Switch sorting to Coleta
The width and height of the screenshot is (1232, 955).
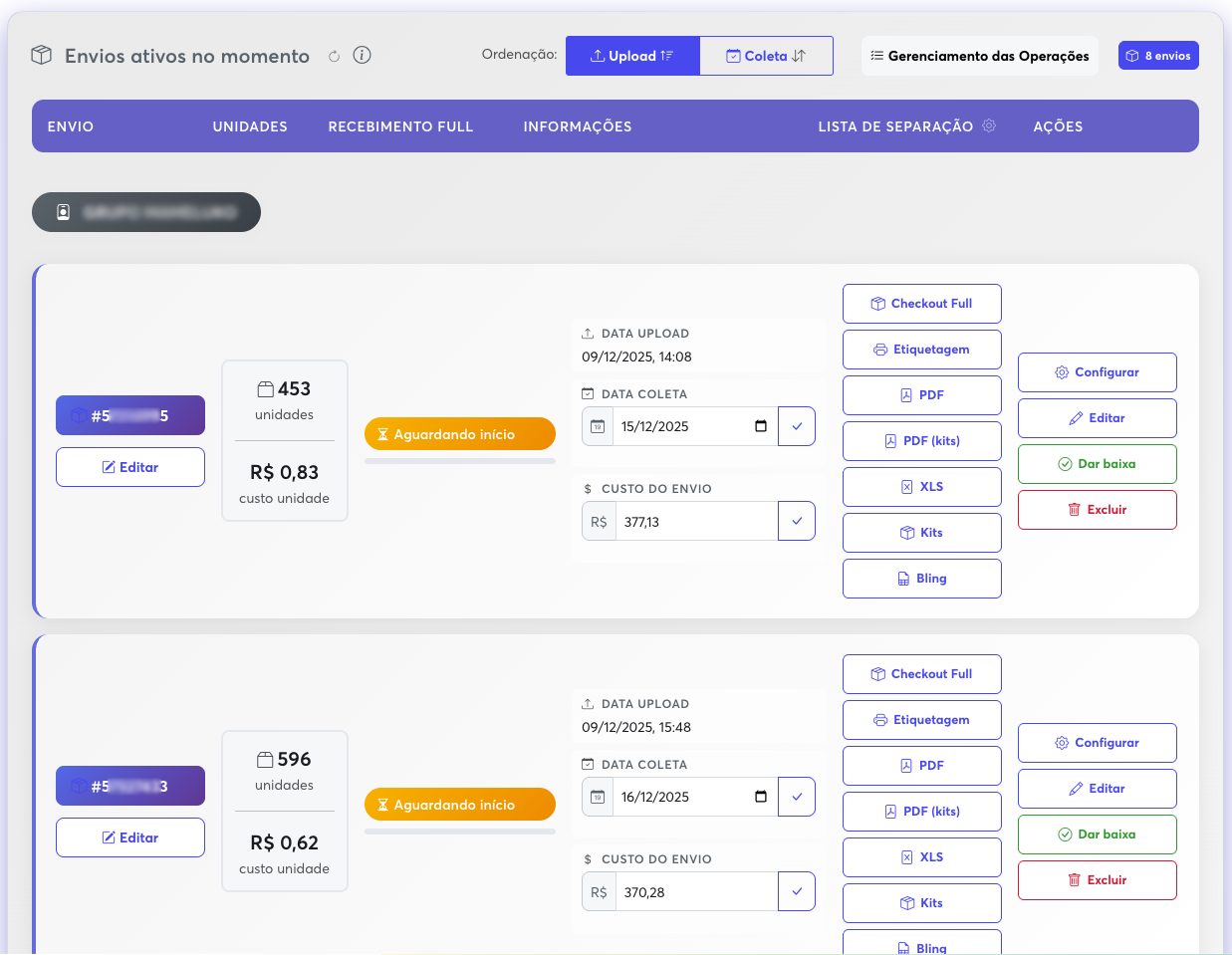(766, 56)
